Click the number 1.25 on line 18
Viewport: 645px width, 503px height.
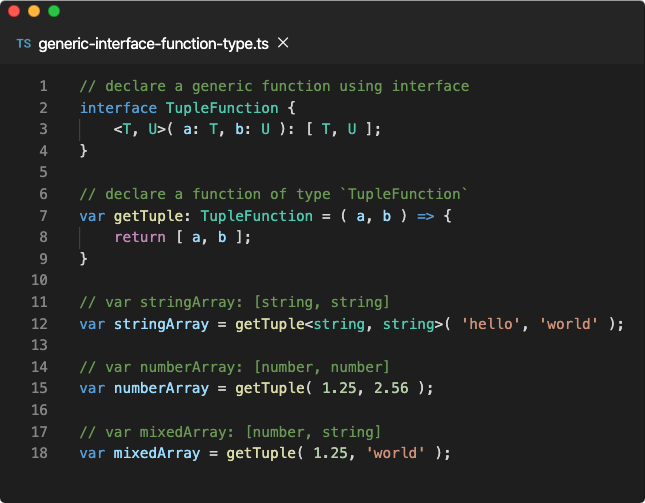[331, 453]
